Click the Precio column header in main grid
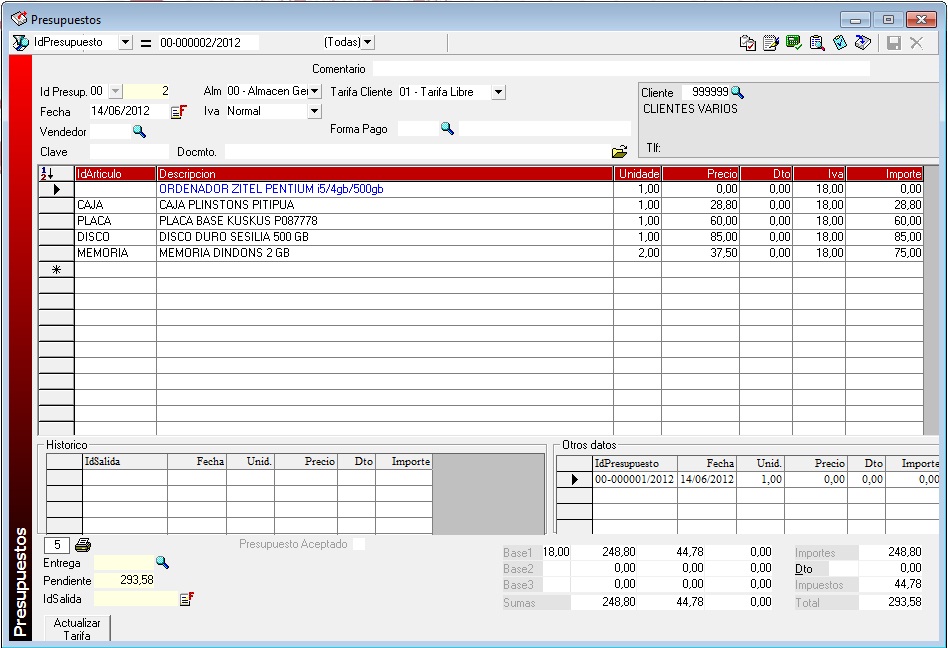The image size is (948, 648). (701, 174)
